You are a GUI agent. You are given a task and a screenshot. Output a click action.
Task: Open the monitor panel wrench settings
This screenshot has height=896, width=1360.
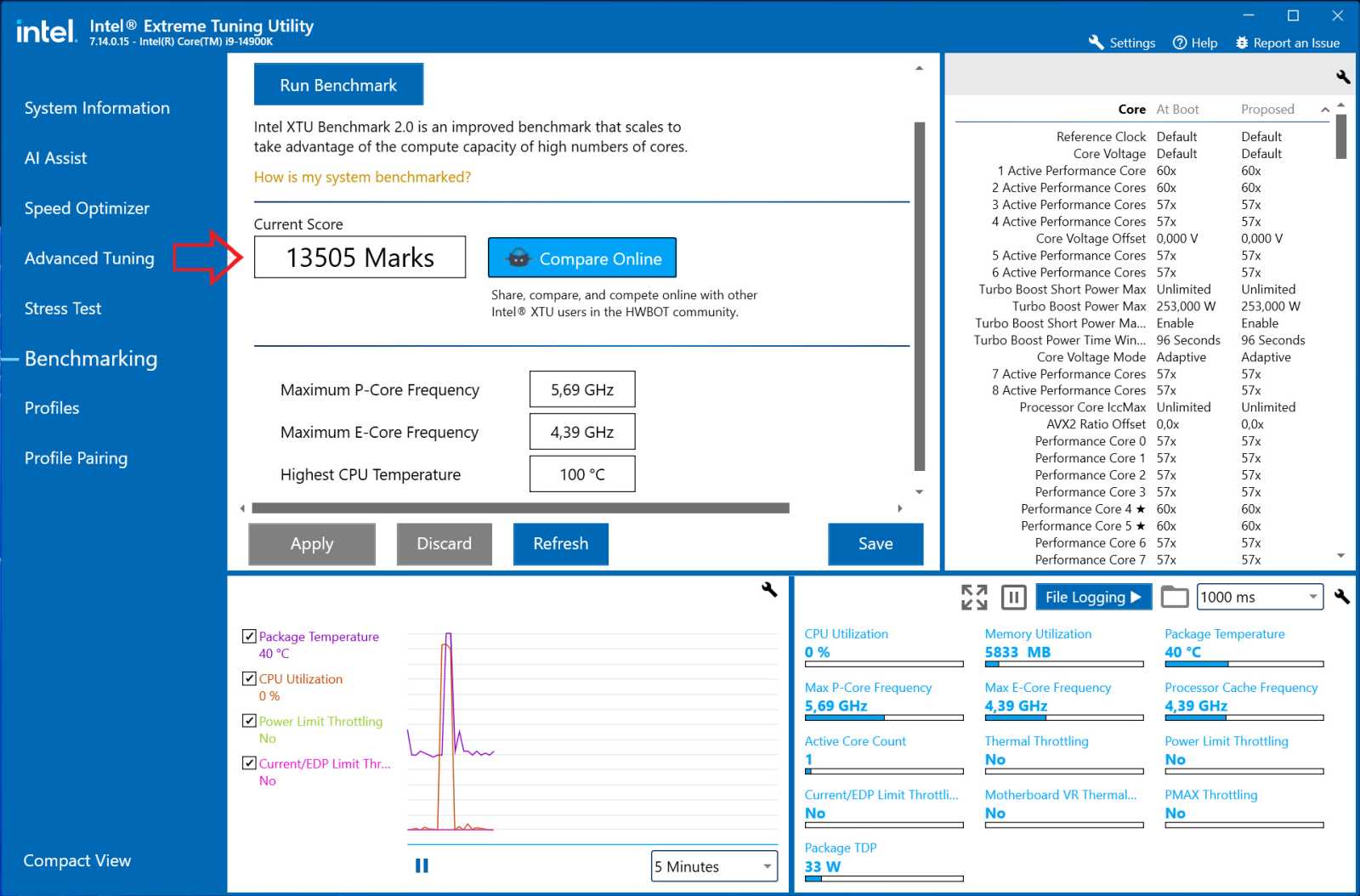[1342, 597]
